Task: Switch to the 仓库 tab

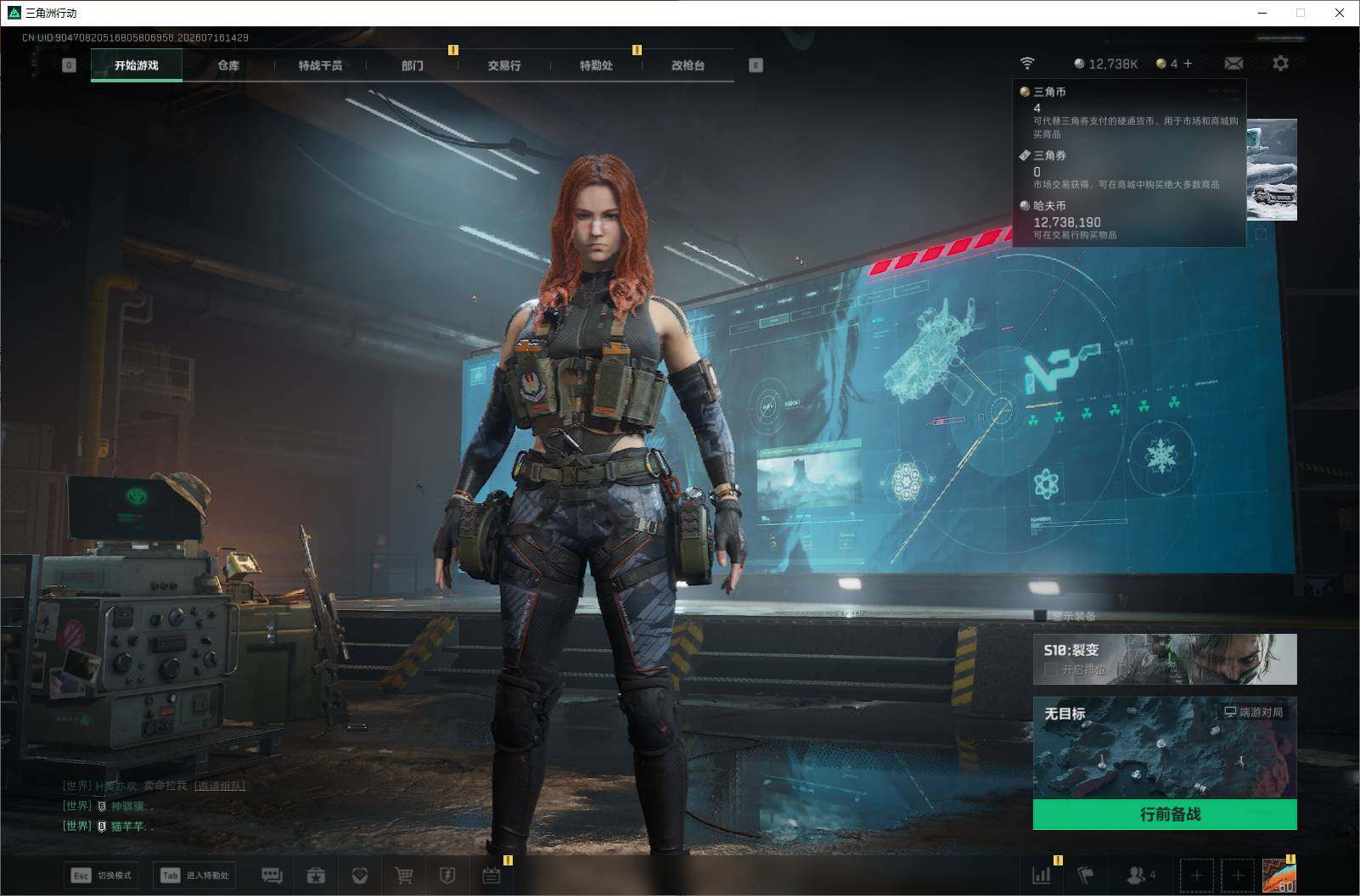Action: 228,65
